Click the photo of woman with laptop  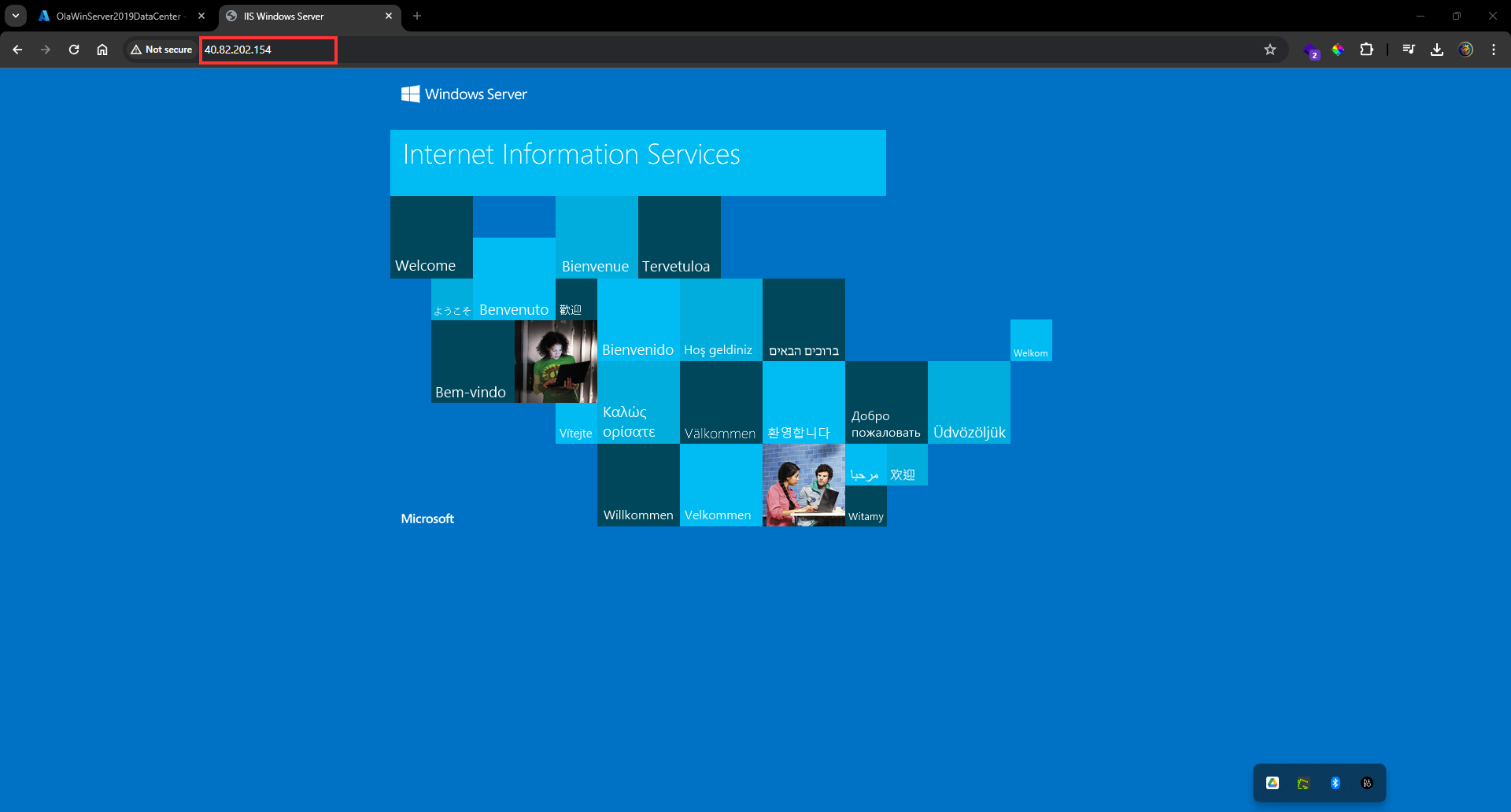[x=556, y=361]
